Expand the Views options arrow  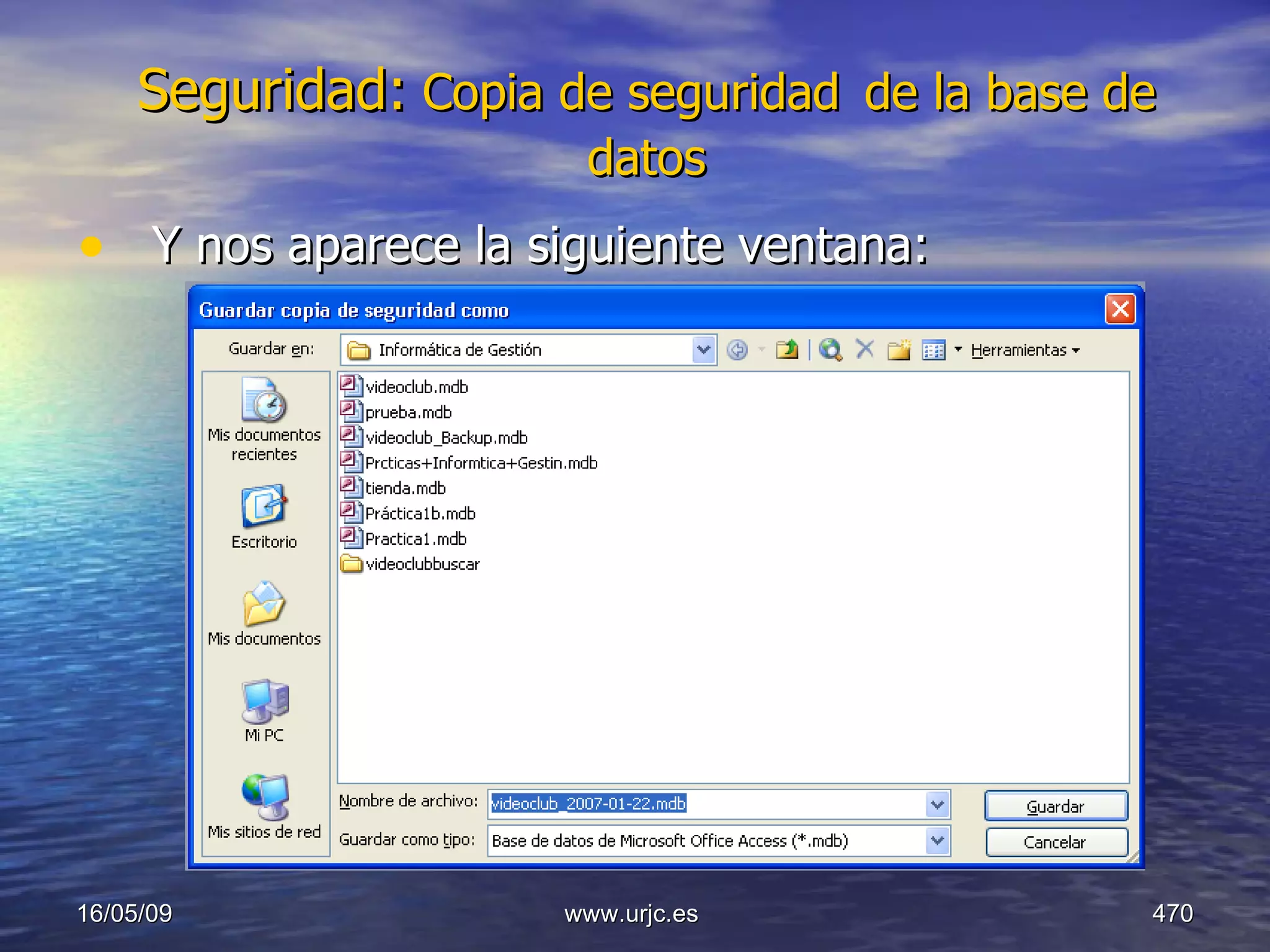[x=958, y=350]
